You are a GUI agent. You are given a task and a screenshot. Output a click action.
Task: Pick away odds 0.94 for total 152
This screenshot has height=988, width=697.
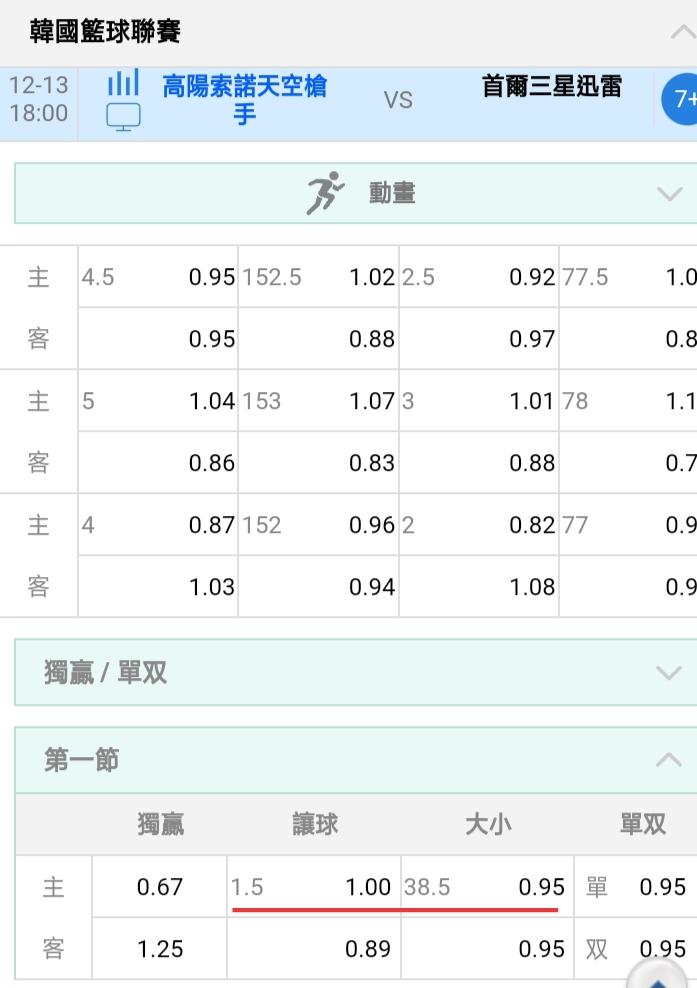(318, 587)
